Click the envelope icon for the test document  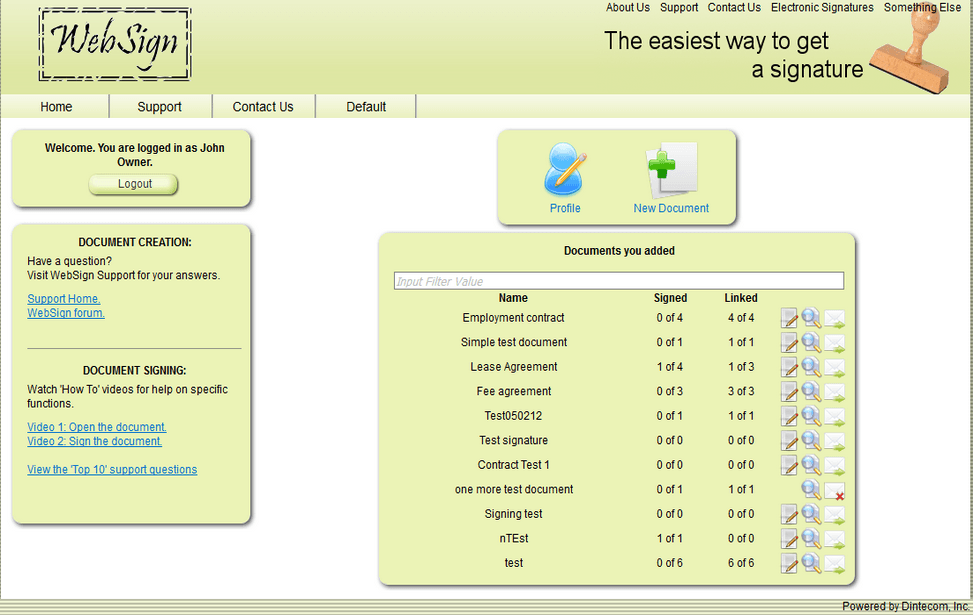(x=834, y=563)
